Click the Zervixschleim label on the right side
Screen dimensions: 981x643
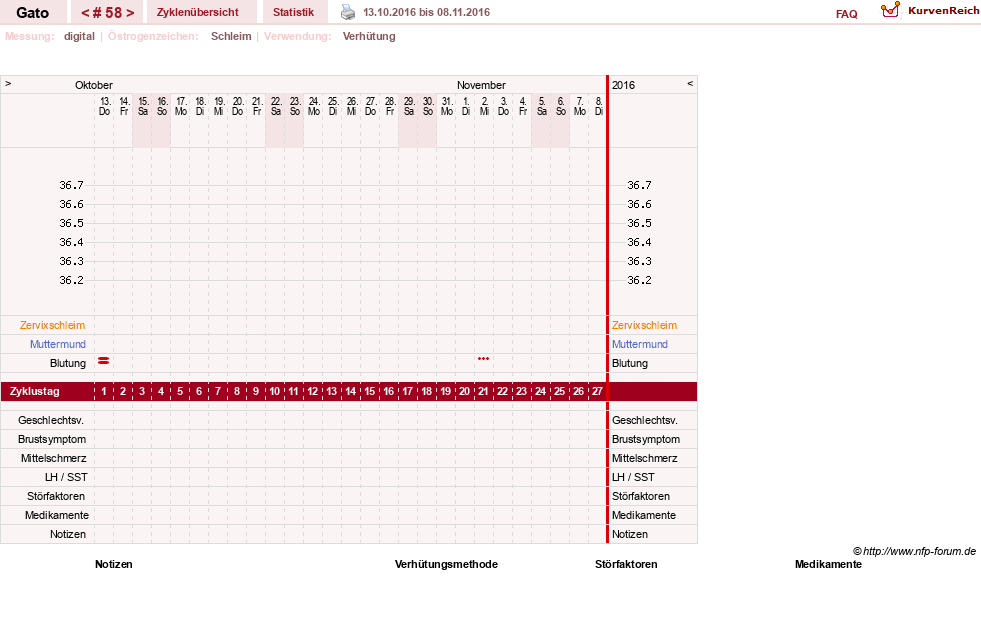[644, 325]
